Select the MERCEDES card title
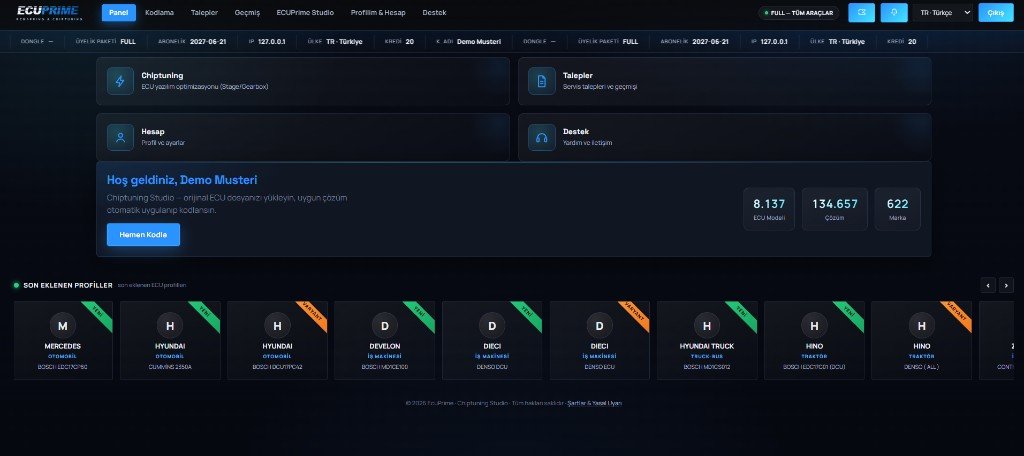The height and width of the screenshot is (456, 1024). [63, 346]
